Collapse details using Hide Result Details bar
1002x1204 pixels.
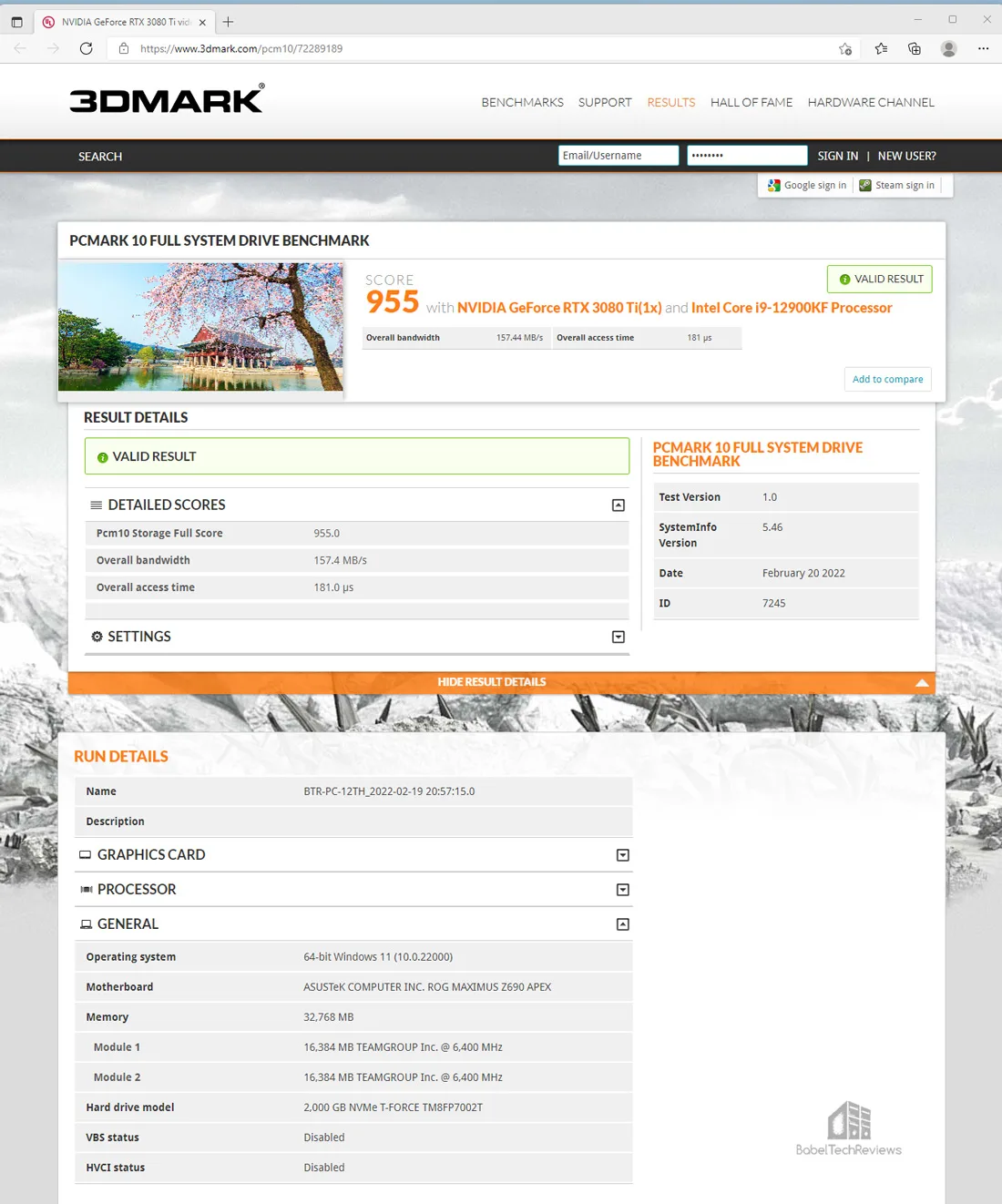pos(502,682)
